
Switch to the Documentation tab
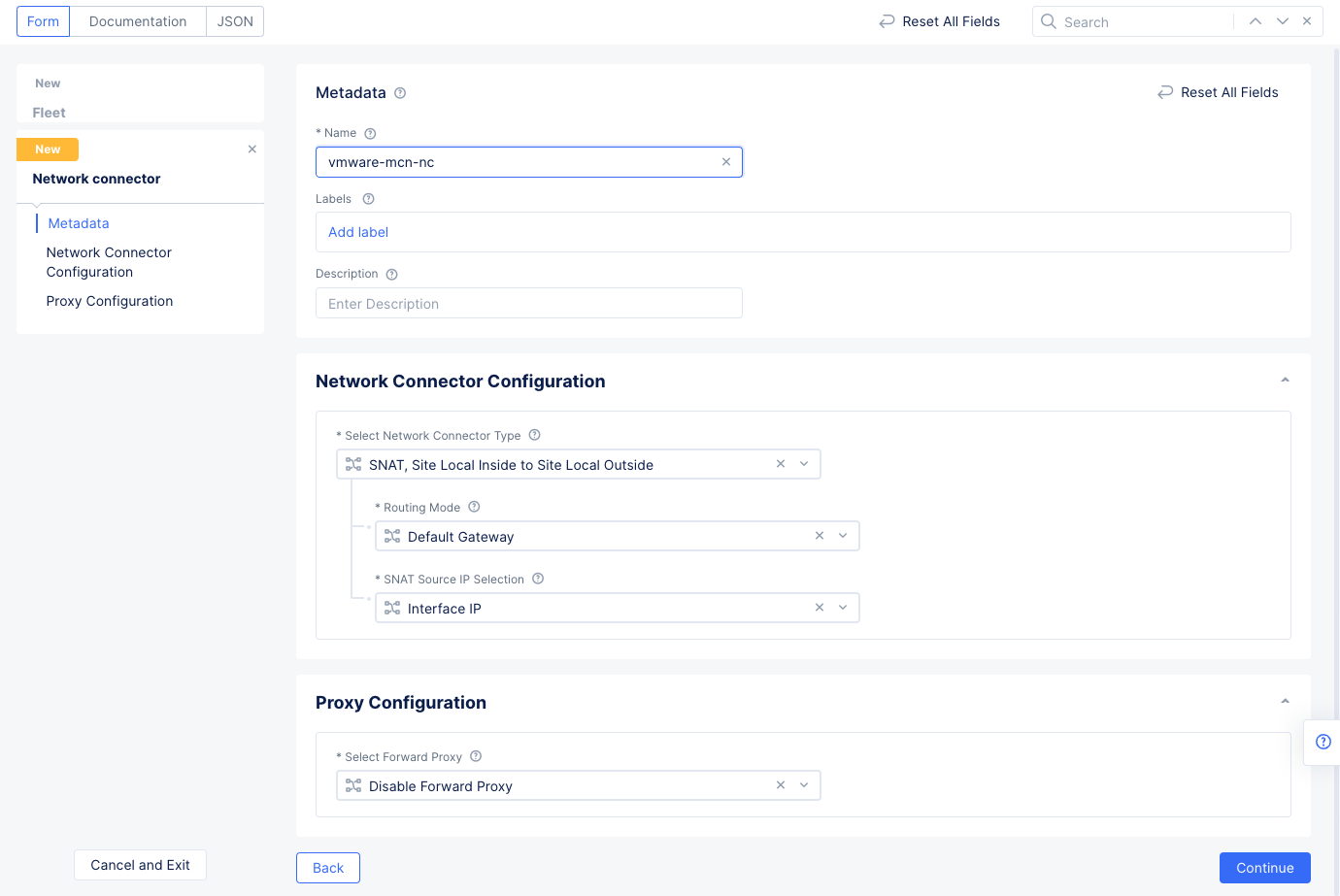click(138, 21)
